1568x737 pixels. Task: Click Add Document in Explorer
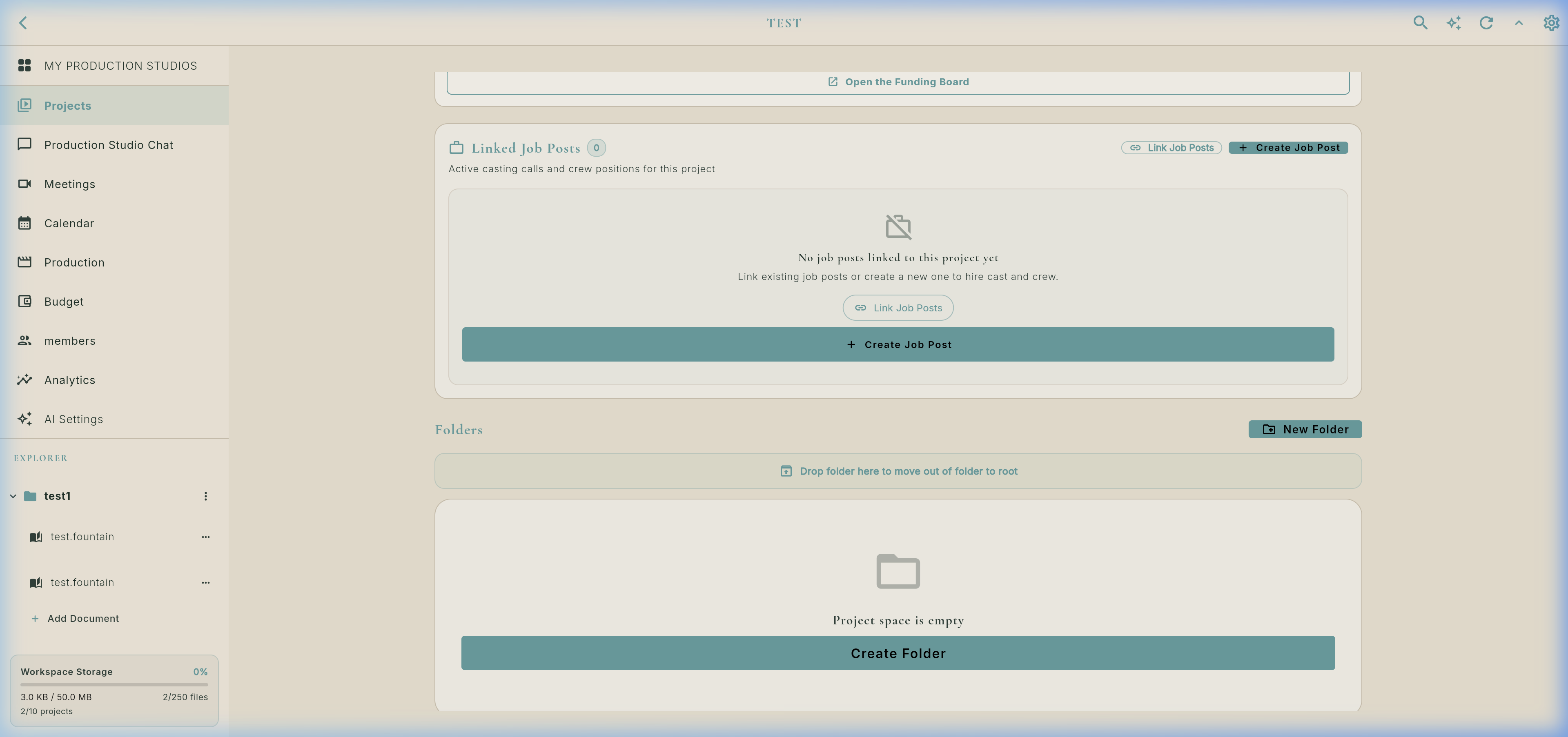click(x=76, y=618)
